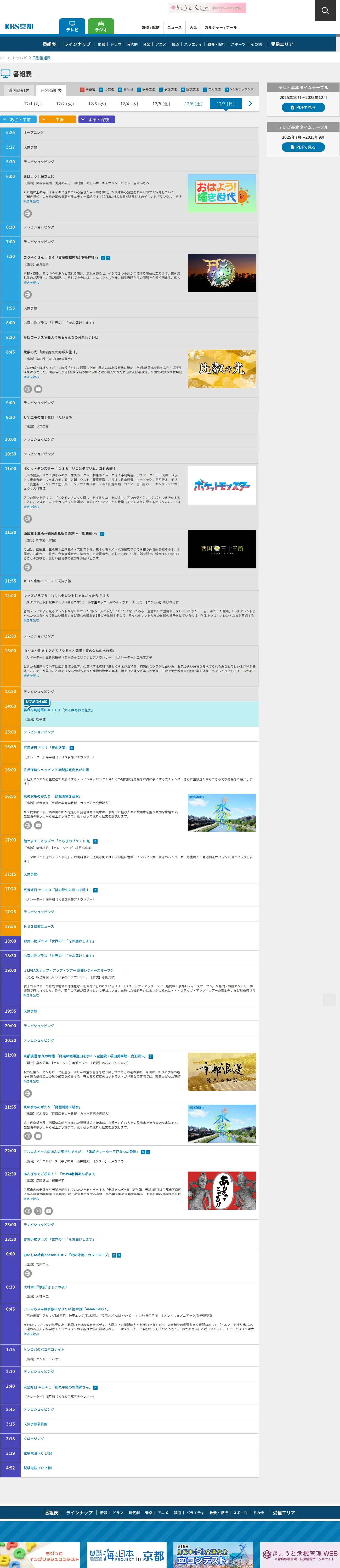Open the ケンコバのバコバコナイト program title

[44, 1350]
